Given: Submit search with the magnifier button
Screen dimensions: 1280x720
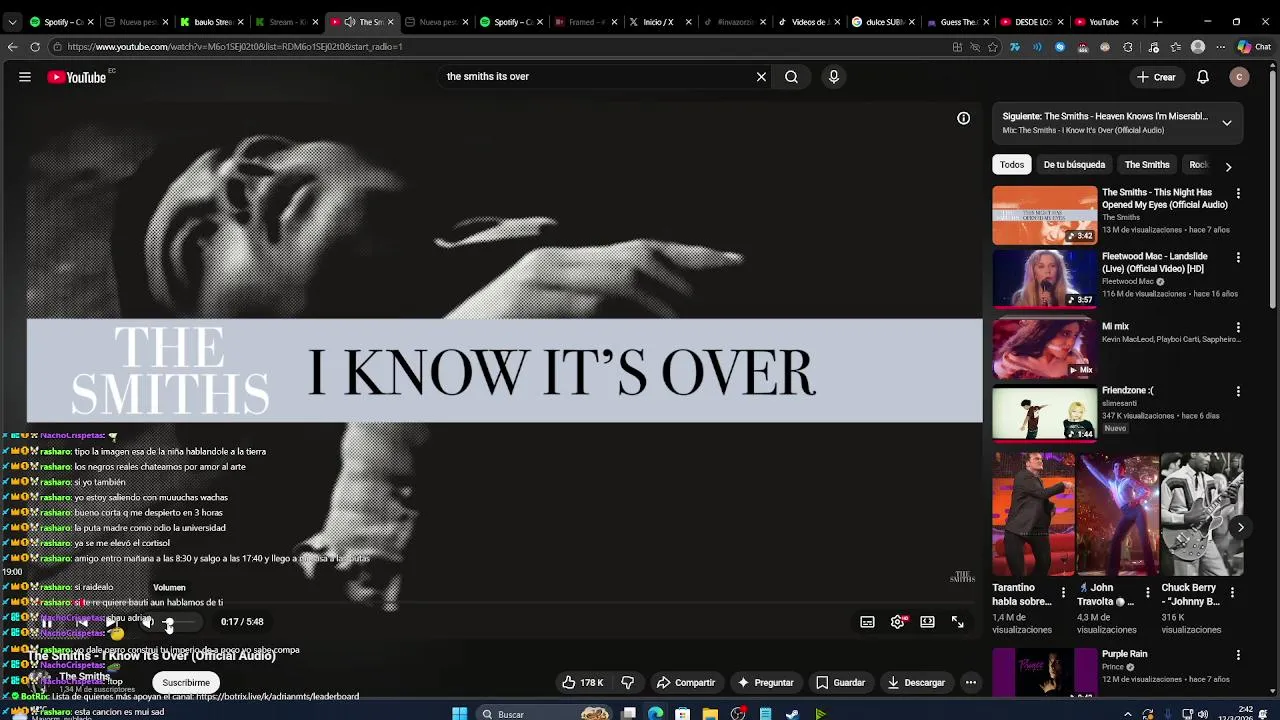Looking at the screenshot, I should coord(791,77).
